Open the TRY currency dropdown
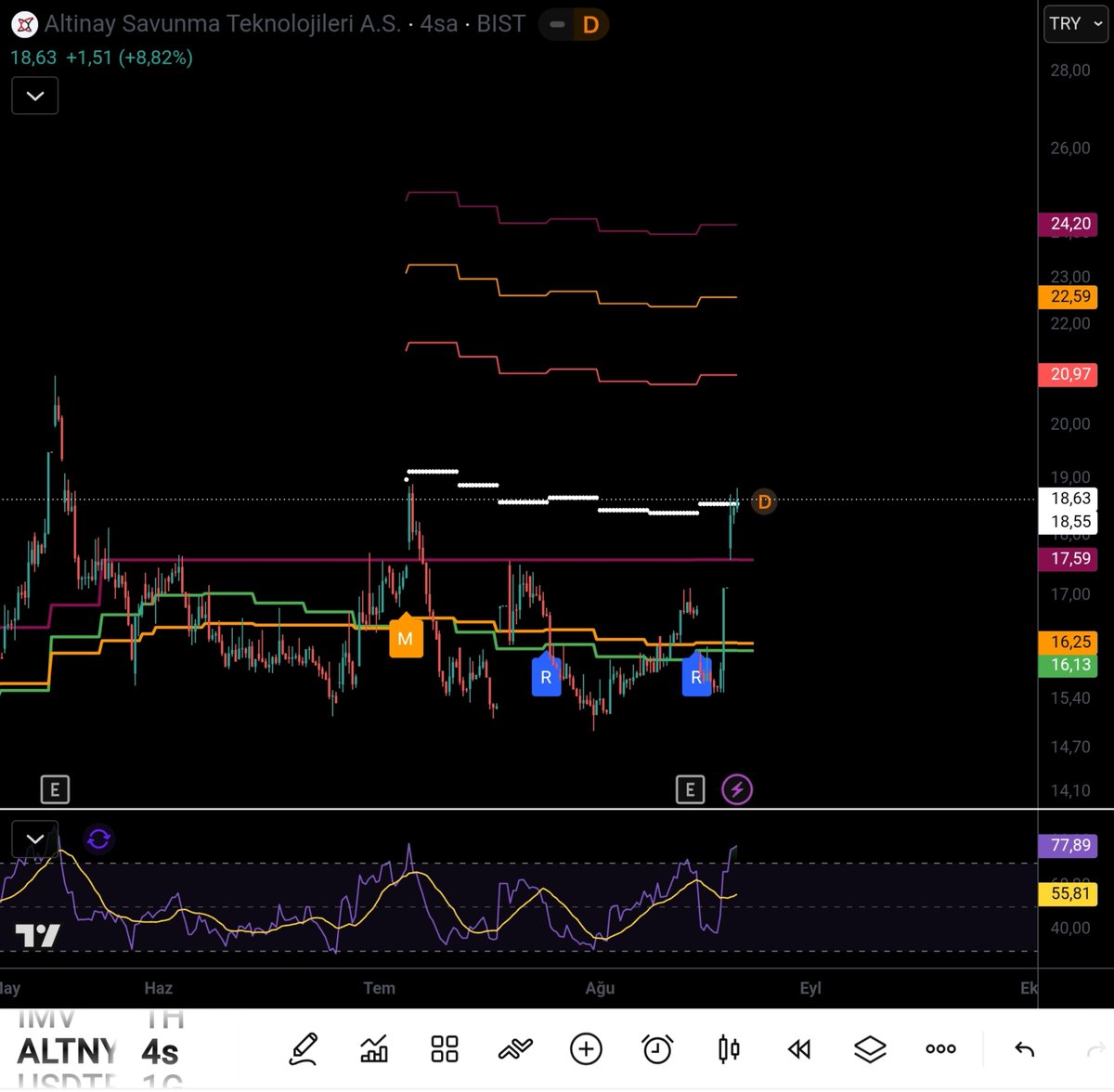 click(x=1075, y=24)
